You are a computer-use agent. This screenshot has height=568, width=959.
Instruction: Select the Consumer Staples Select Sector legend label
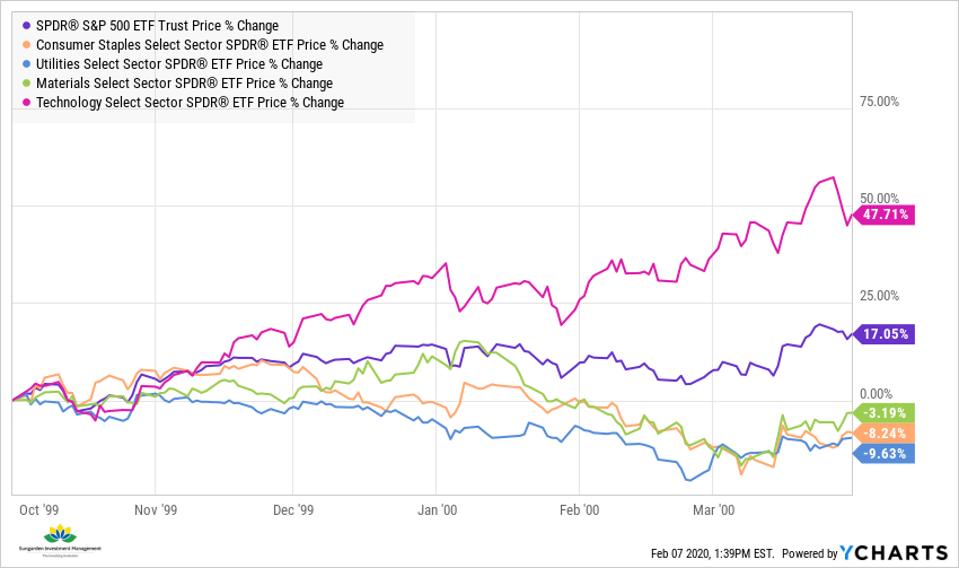(x=209, y=44)
